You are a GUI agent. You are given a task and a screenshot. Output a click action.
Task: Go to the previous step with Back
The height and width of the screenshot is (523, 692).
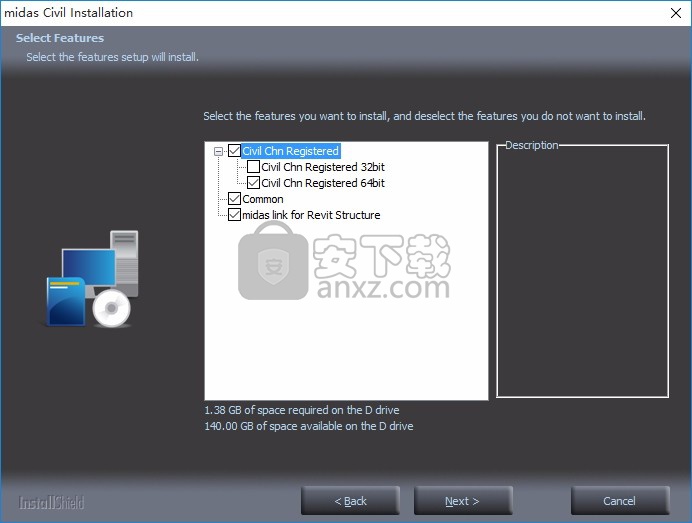(350, 501)
